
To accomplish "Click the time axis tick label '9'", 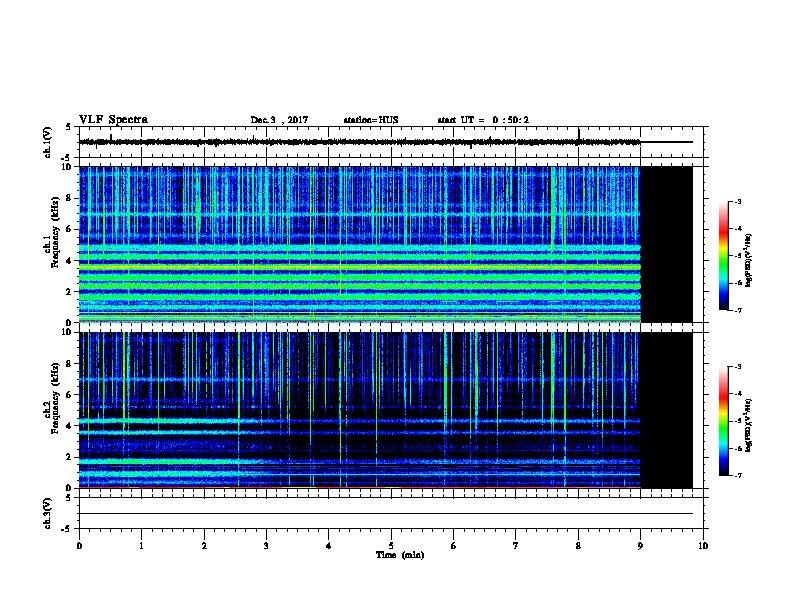I will pos(640,545).
